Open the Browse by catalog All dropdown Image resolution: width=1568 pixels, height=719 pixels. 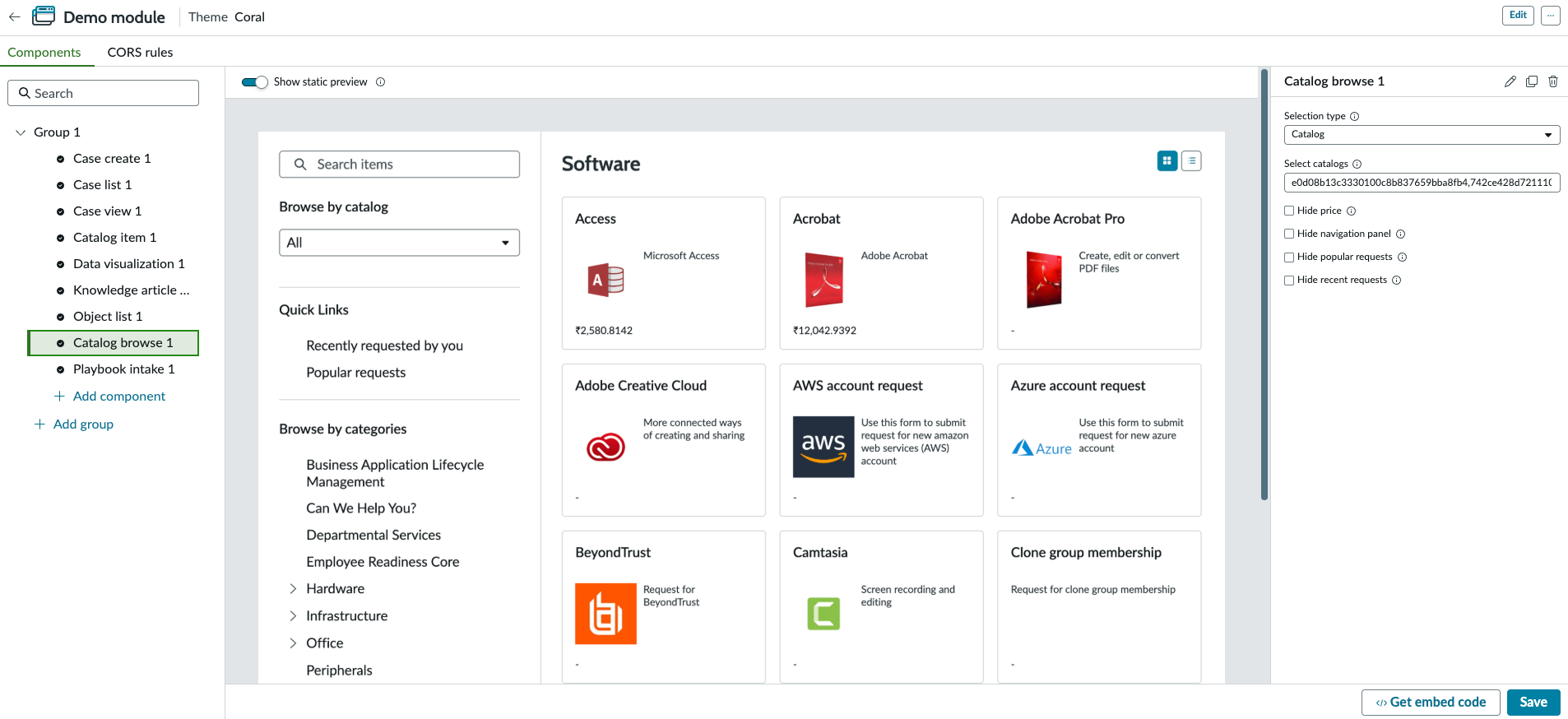pos(399,243)
